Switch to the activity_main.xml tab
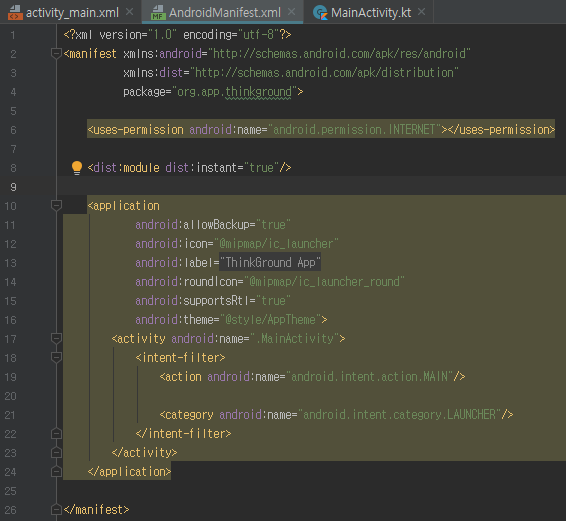 click(x=72, y=13)
